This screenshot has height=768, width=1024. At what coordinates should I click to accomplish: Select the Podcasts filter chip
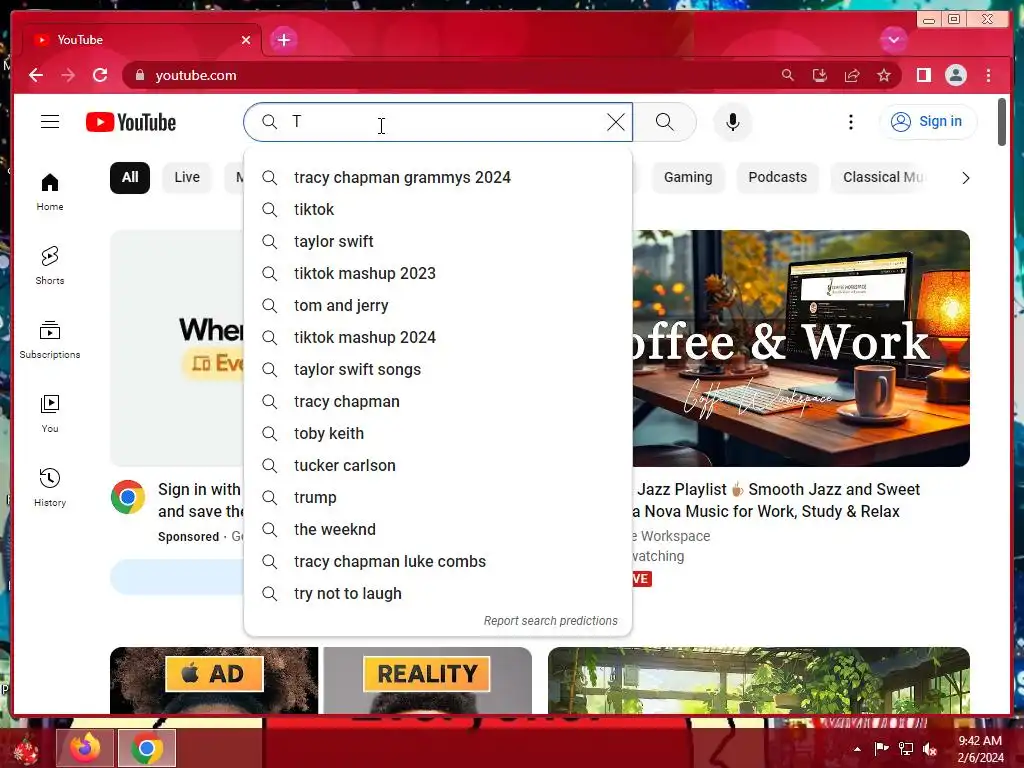[x=777, y=178]
